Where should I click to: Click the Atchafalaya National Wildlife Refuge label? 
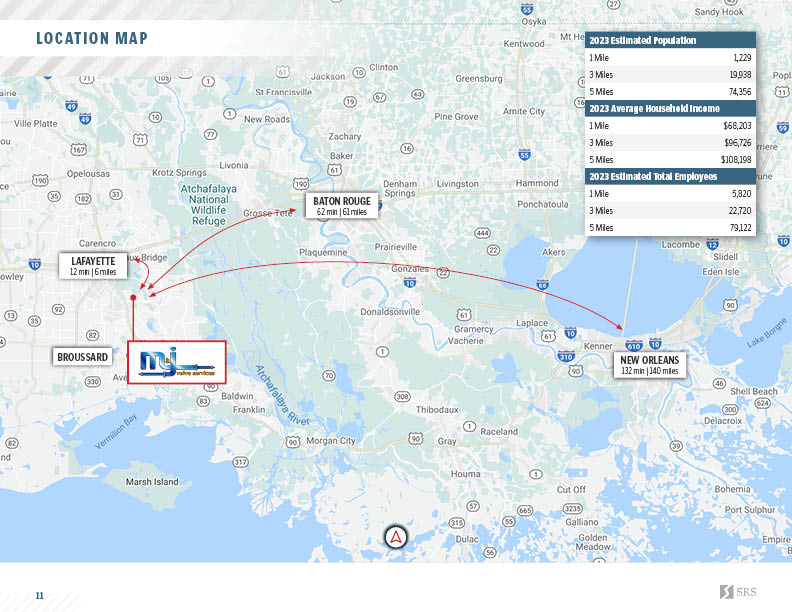(x=209, y=205)
